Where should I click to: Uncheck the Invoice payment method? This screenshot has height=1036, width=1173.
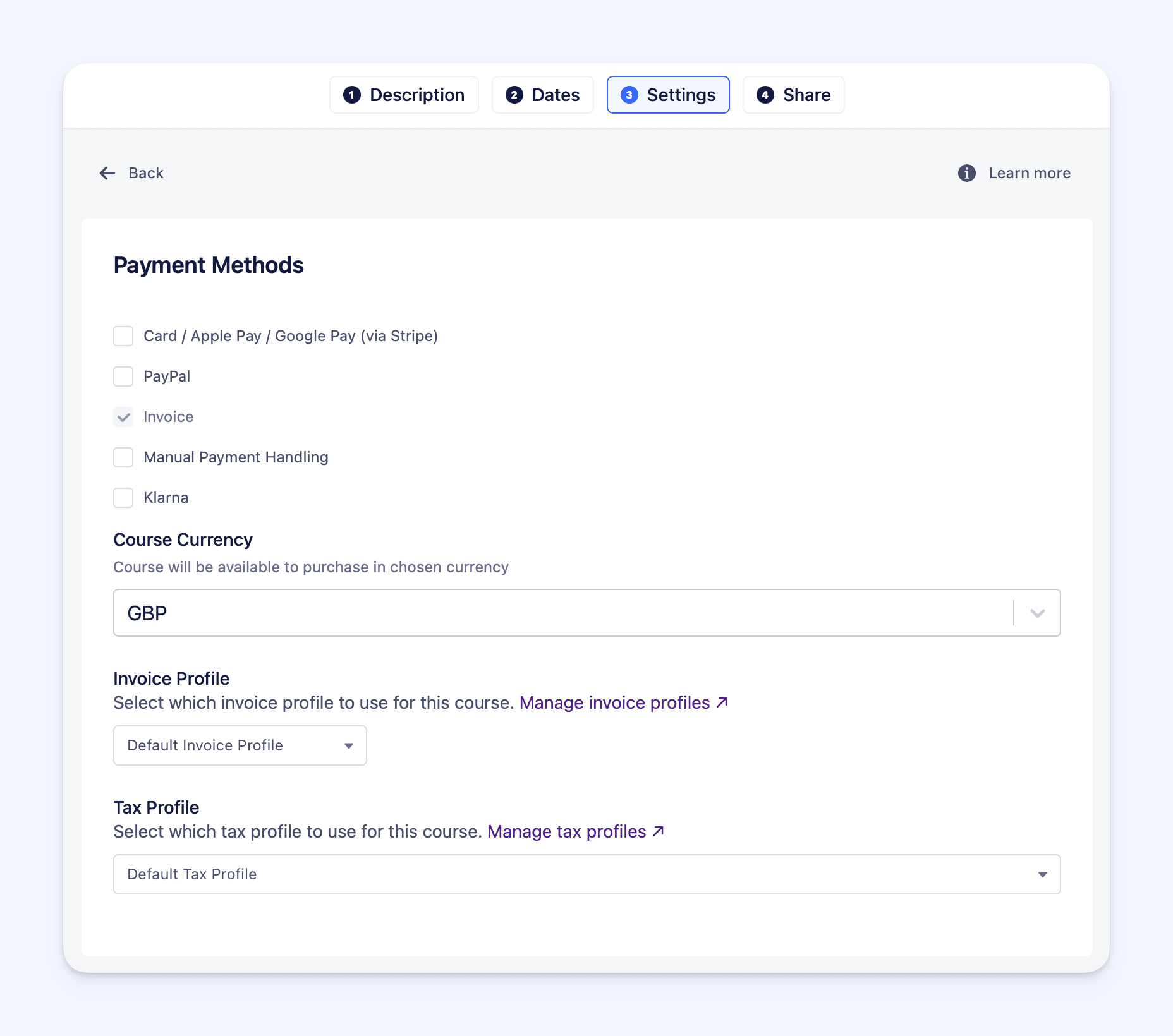(x=123, y=417)
